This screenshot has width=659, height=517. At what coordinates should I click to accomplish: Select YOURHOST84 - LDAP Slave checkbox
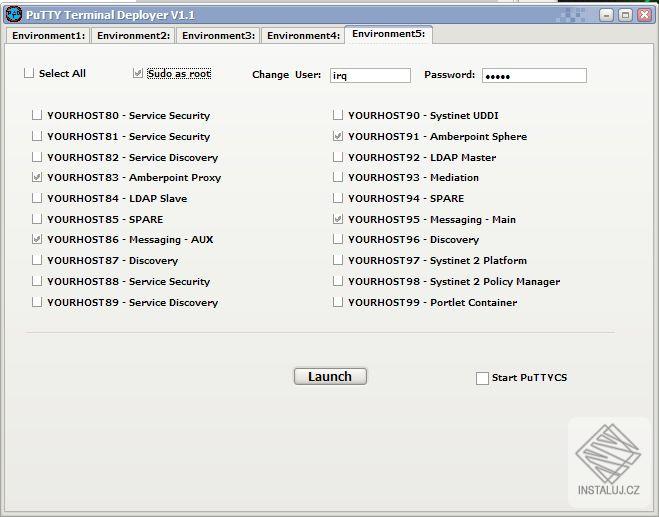37,198
